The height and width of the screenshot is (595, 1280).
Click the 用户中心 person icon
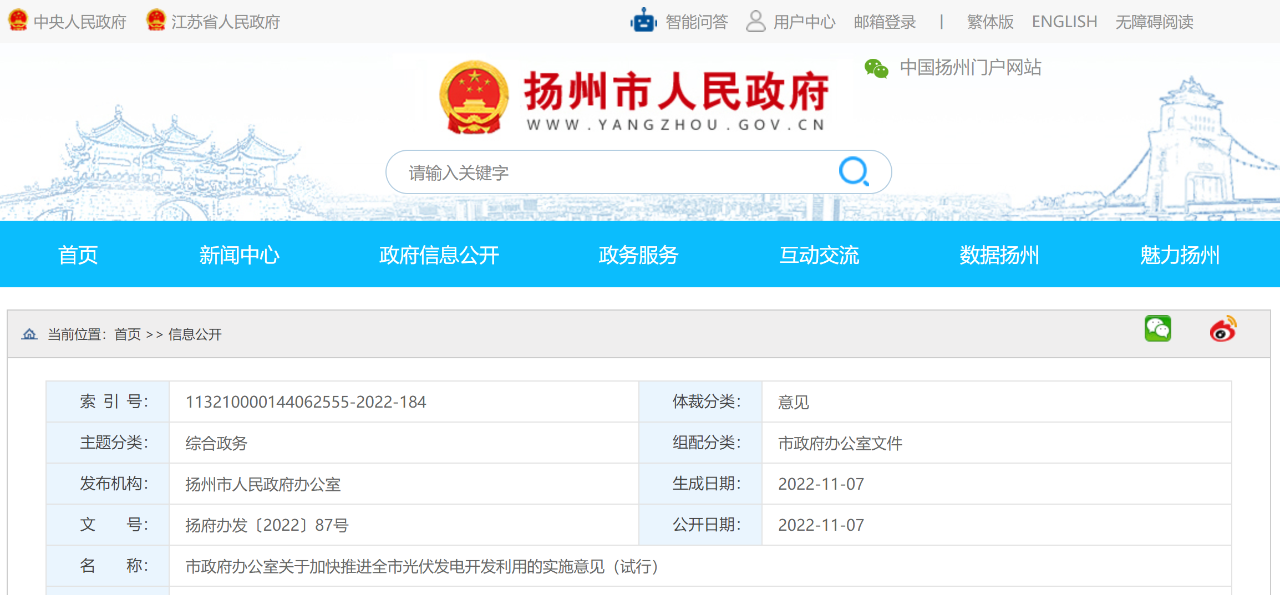point(756,21)
